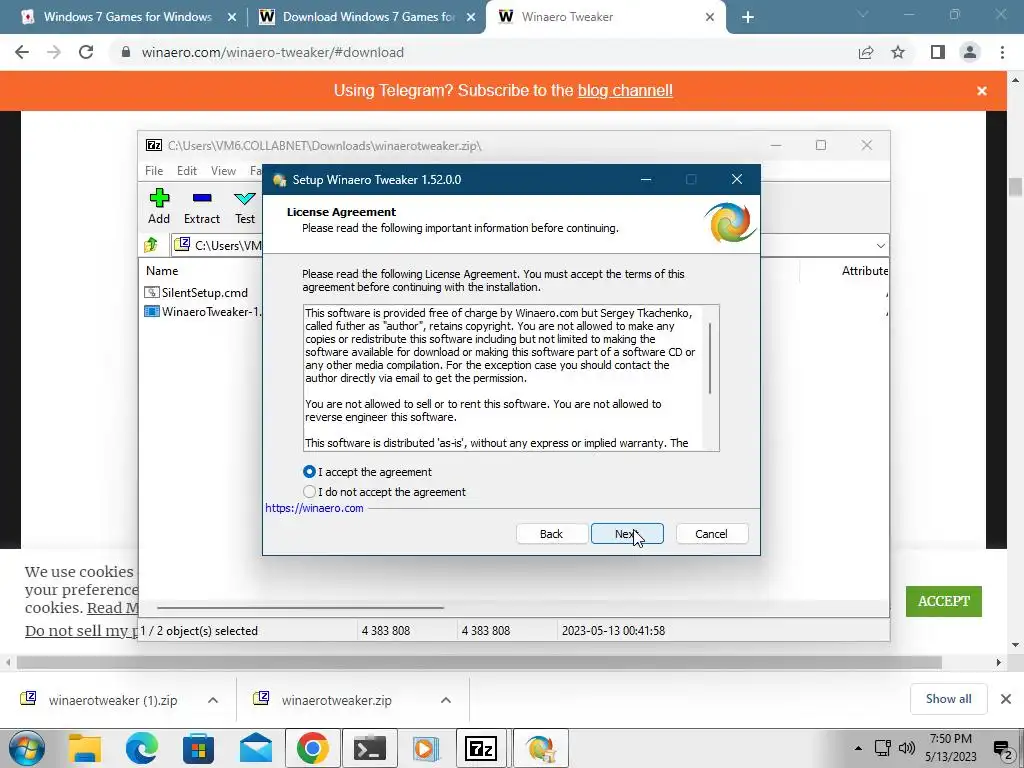This screenshot has width=1024, height=768.
Task: Click the taskbar clock showing 7:50 PM
Action: click(x=951, y=748)
